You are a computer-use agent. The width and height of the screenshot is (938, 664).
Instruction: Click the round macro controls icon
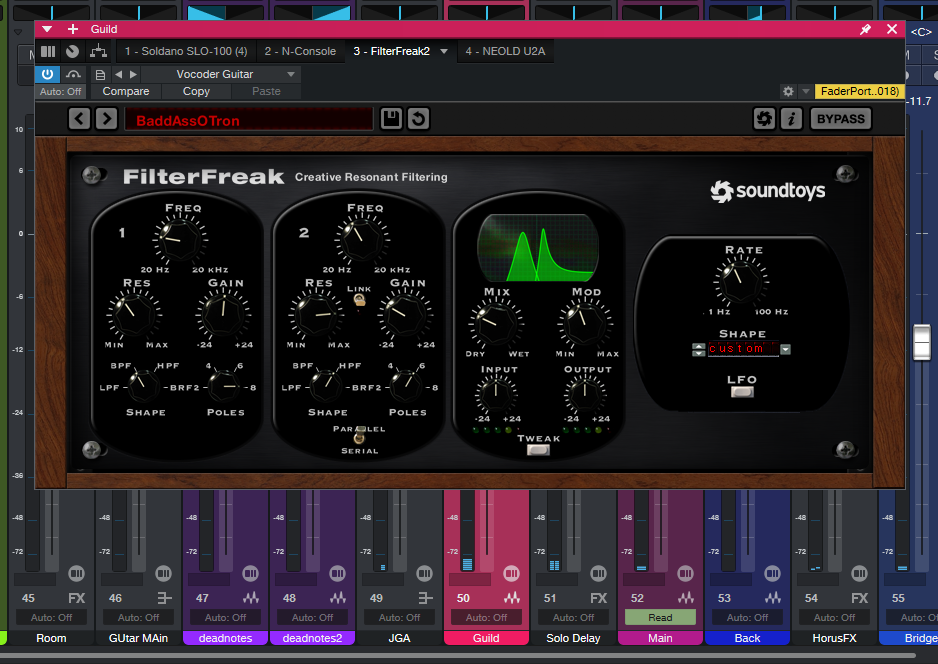click(x=72, y=51)
